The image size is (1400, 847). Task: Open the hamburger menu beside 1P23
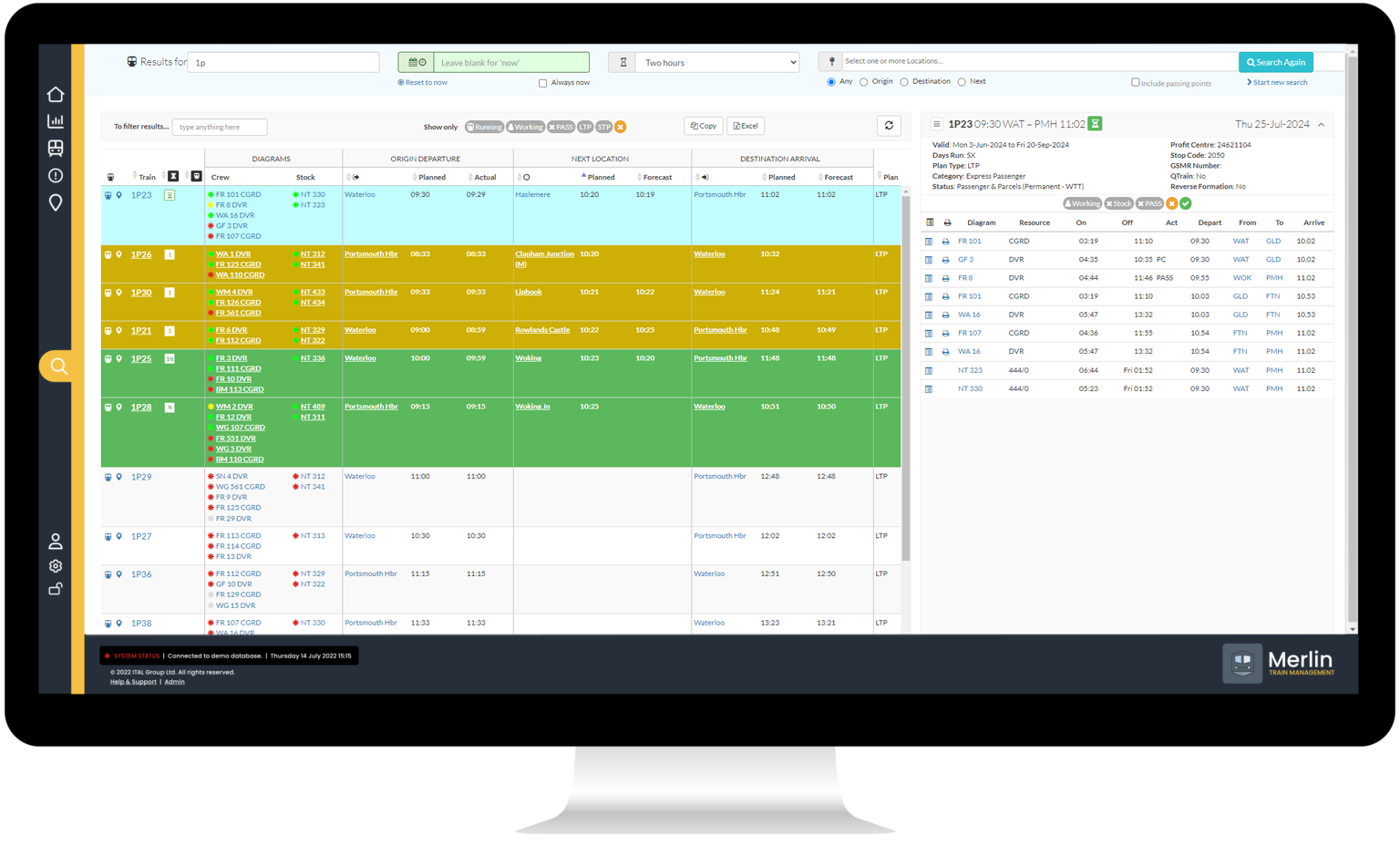coord(936,124)
